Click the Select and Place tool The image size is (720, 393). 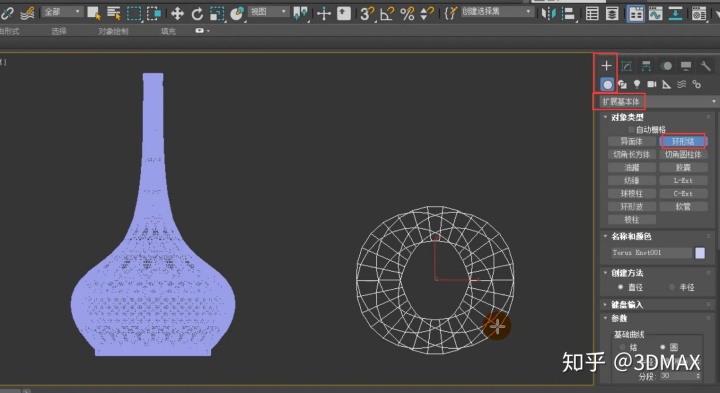(x=237, y=14)
